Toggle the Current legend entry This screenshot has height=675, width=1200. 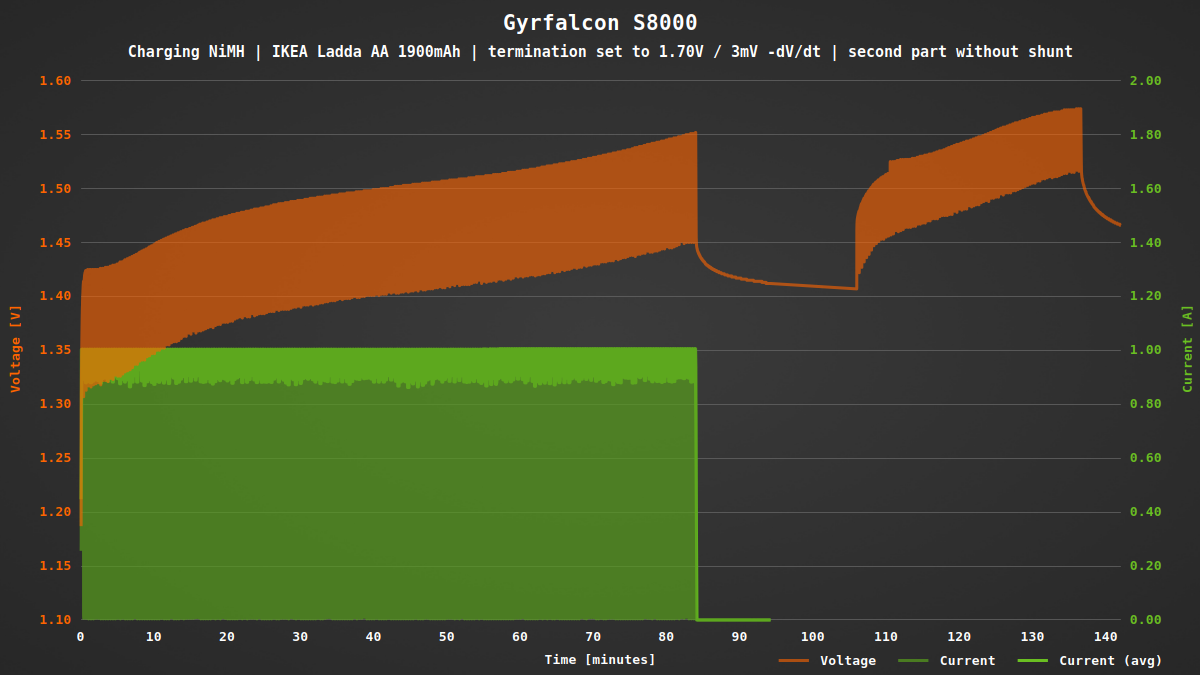947,660
